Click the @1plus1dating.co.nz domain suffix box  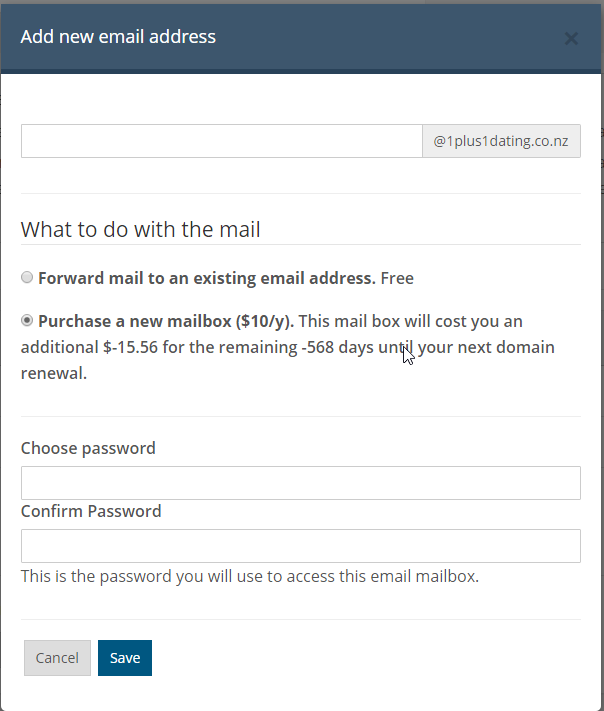coord(501,141)
